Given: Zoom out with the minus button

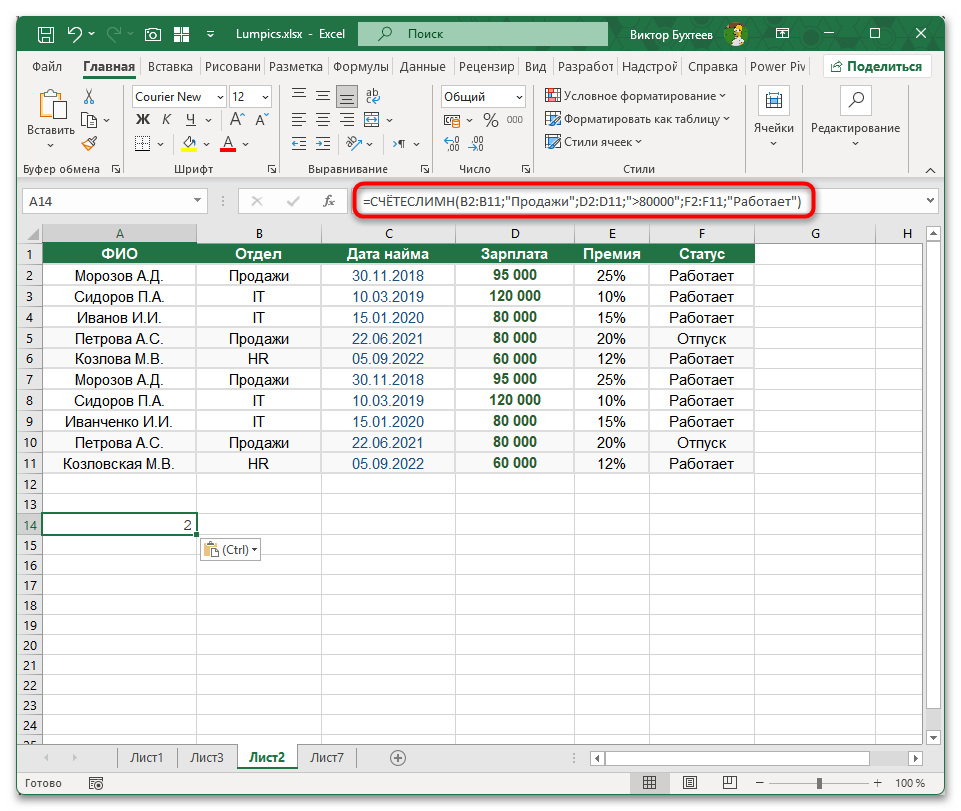Looking at the screenshot, I should [759, 783].
